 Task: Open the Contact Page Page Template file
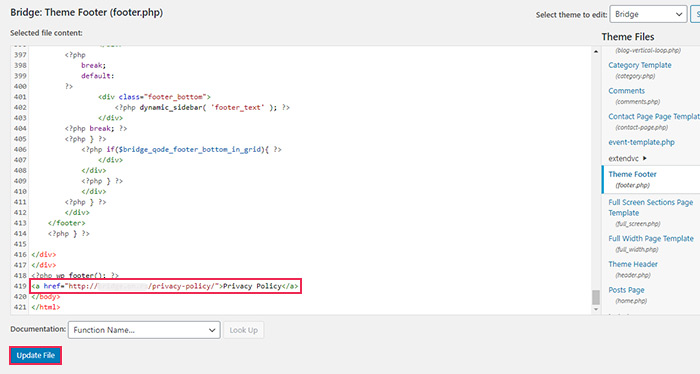coord(654,116)
